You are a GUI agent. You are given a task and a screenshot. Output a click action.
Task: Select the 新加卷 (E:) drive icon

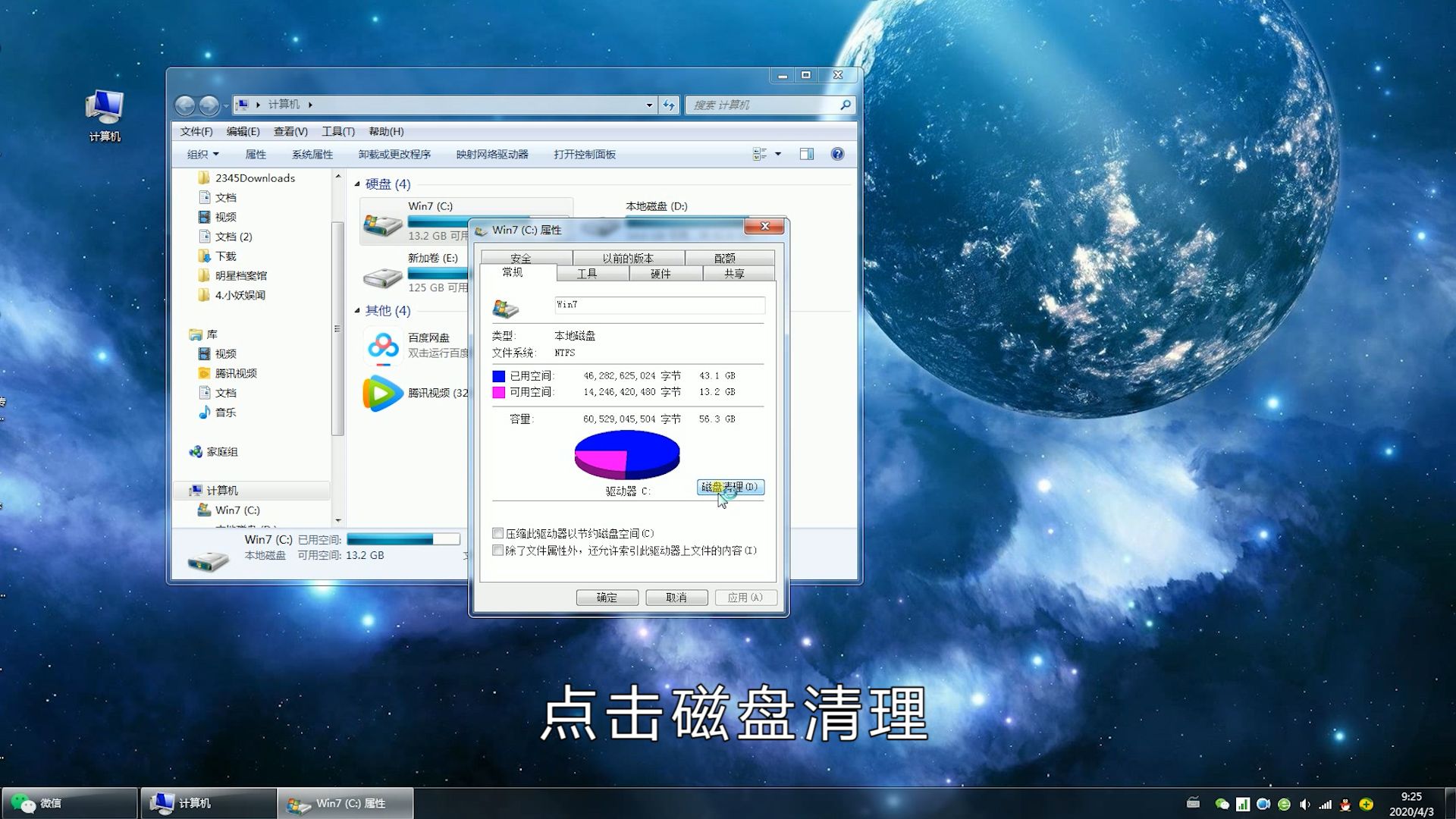pos(382,278)
